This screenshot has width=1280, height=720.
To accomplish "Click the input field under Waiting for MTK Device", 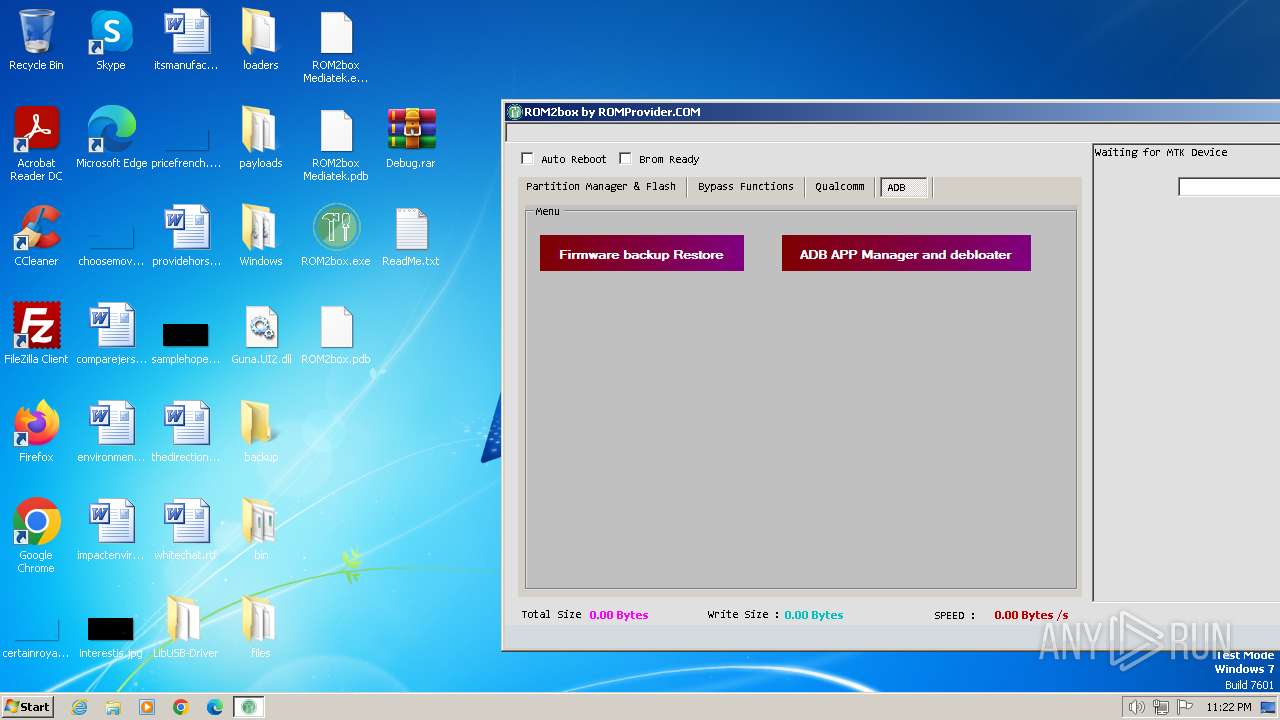I will coord(1229,187).
